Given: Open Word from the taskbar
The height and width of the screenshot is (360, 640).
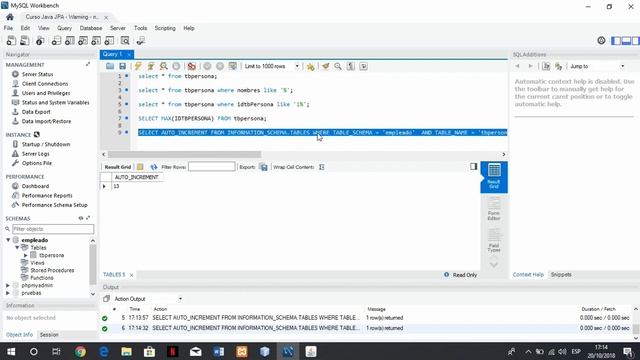Looking at the screenshot, I should point(219,351).
